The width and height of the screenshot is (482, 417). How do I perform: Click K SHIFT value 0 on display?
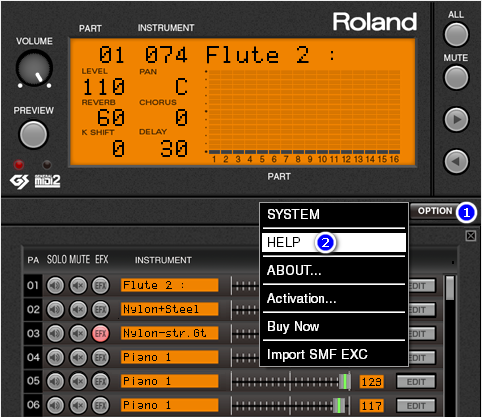[118, 149]
